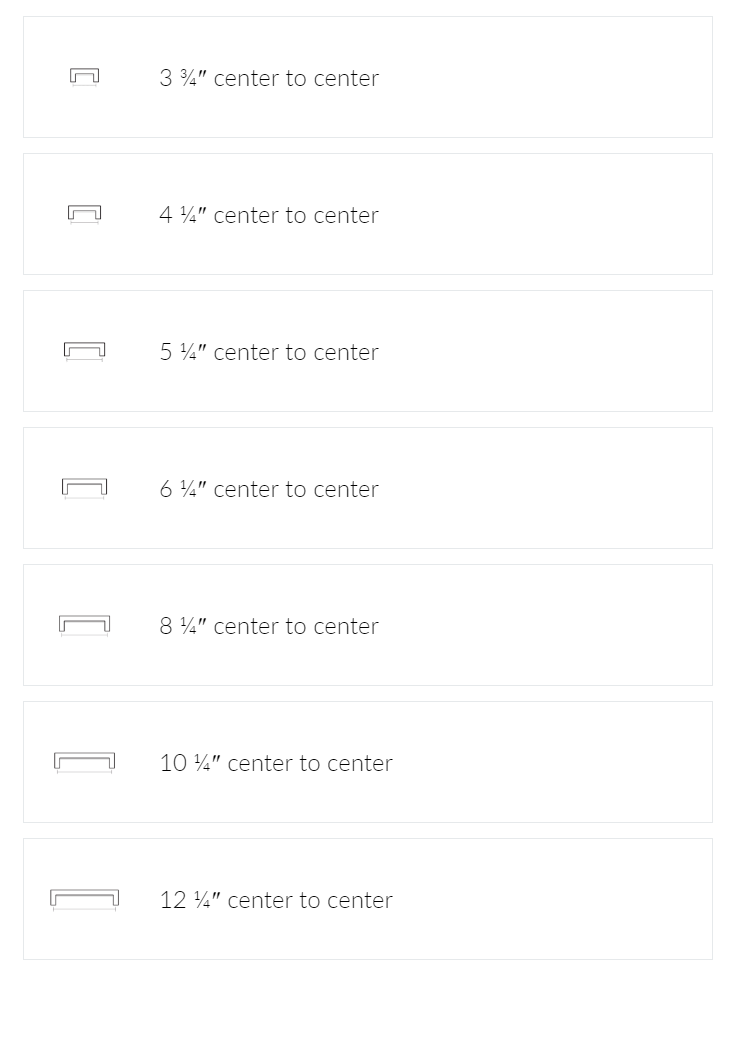
Task: Select "3 ¾″ center to center" label
Action: coord(269,78)
